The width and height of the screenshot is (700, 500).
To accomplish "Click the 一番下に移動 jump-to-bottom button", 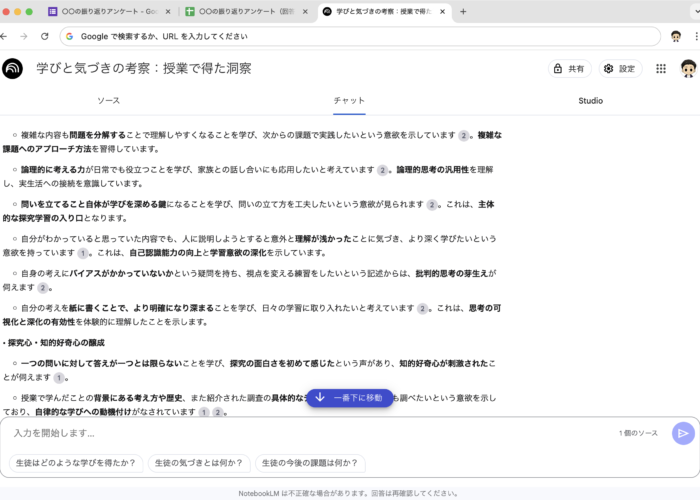I will (x=350, y=398).
